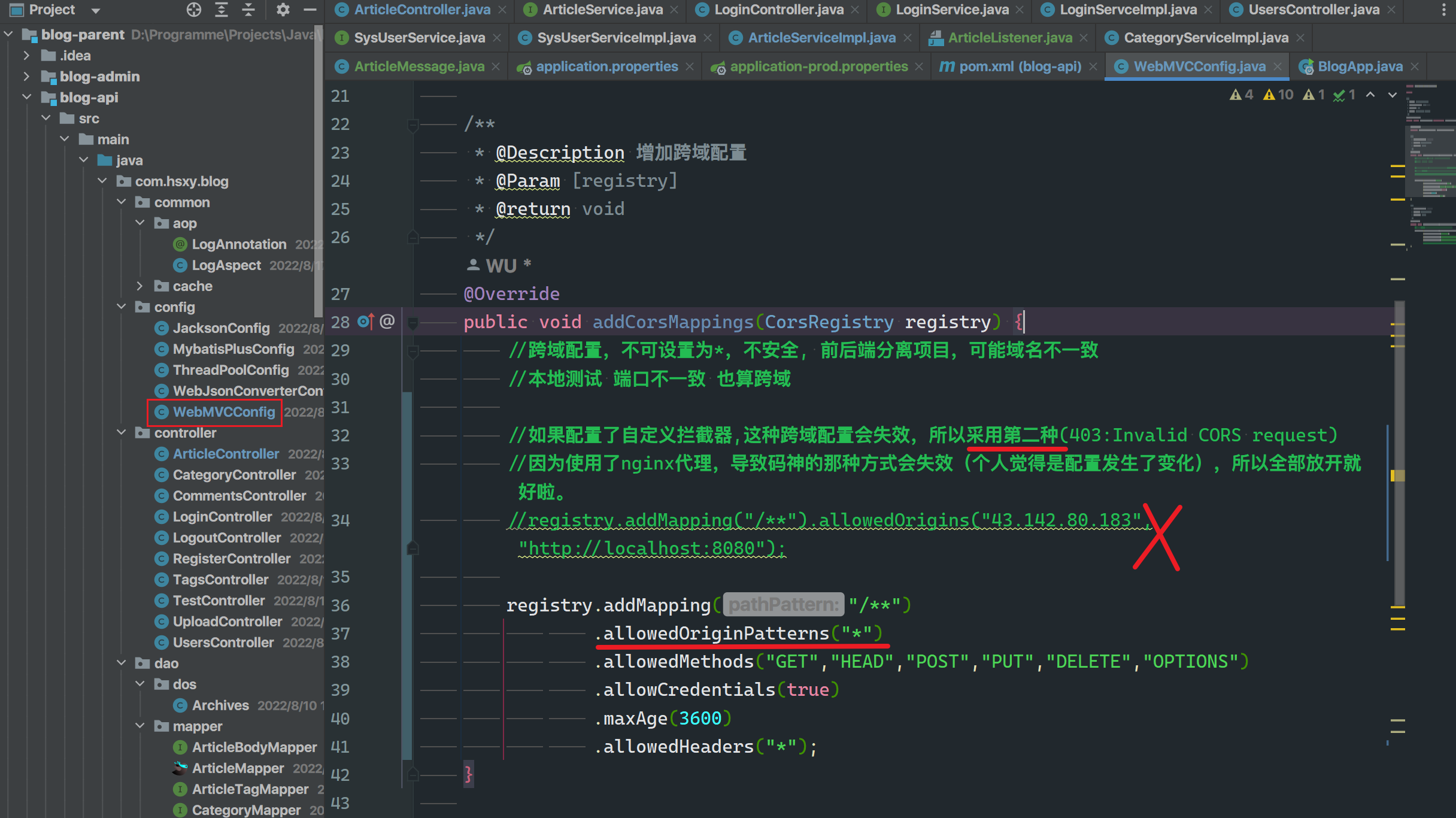
Task: Toggle code fold marker at line 28
Action: click(x=412, y=323)
